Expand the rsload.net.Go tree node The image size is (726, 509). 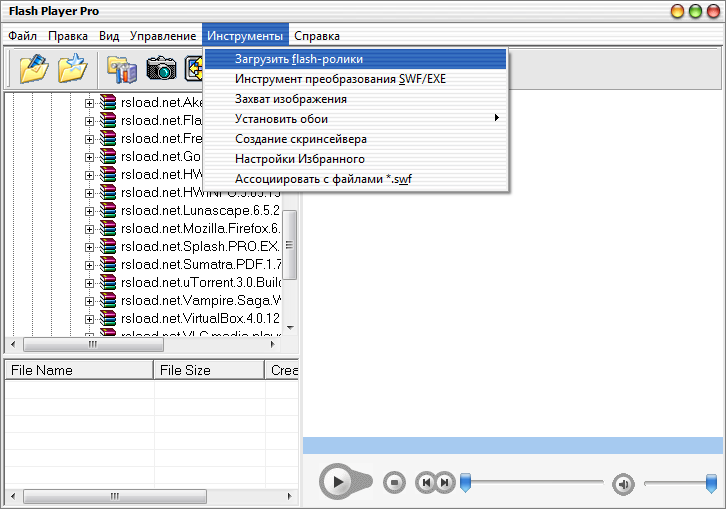coord(89,157)
